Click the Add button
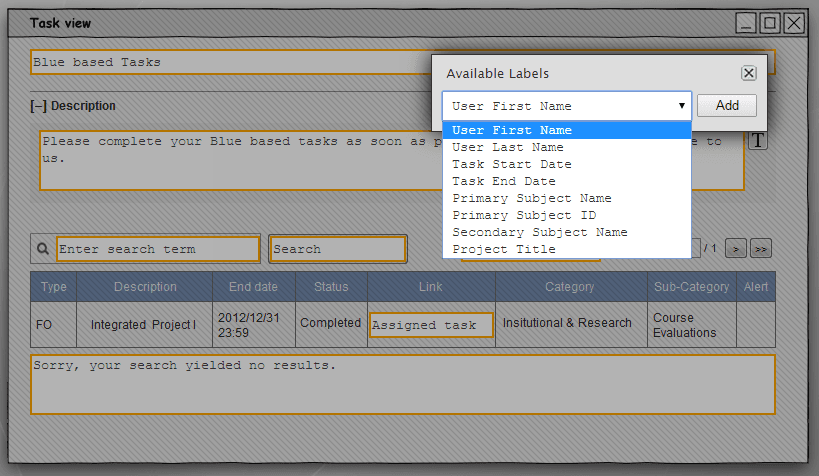Viewport: 819px width, 476px height. click(727, 106)
